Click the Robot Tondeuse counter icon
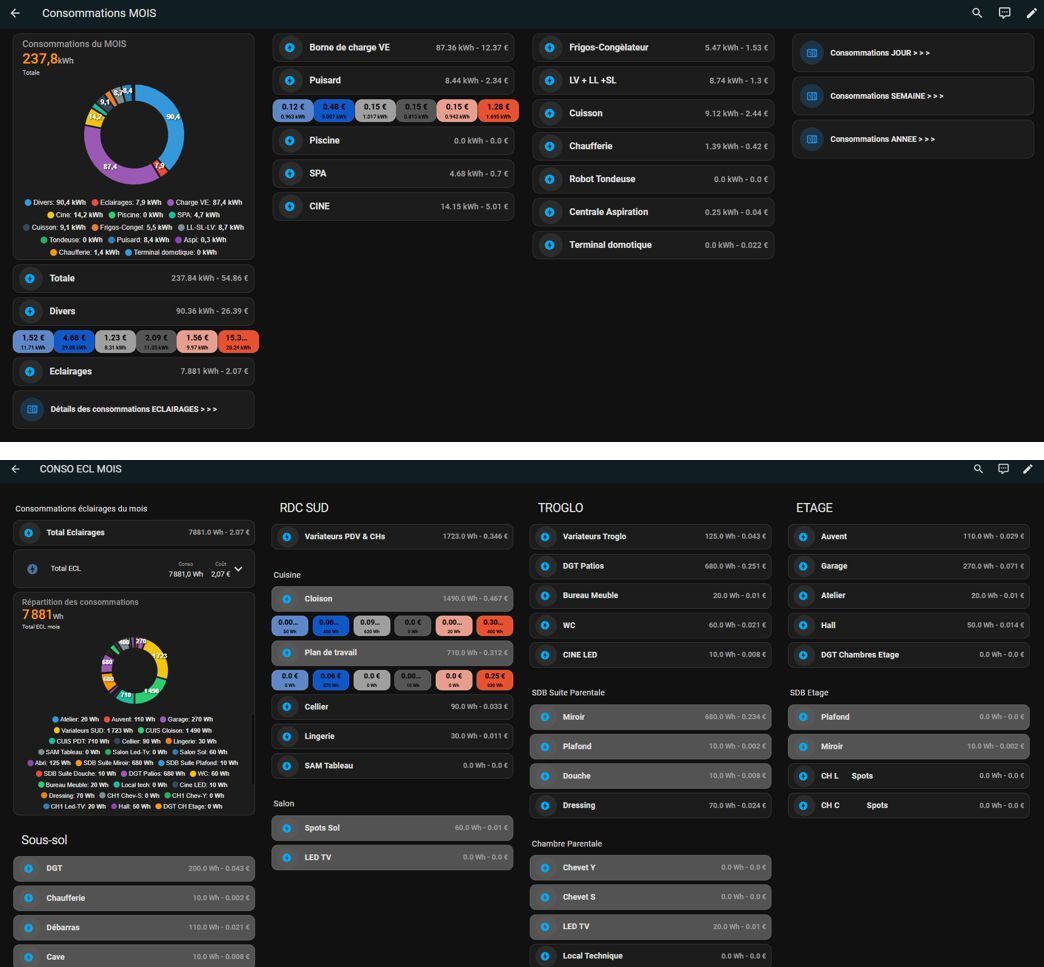Viewport: 1044px width, 967px height. click(x=549, y=179)
